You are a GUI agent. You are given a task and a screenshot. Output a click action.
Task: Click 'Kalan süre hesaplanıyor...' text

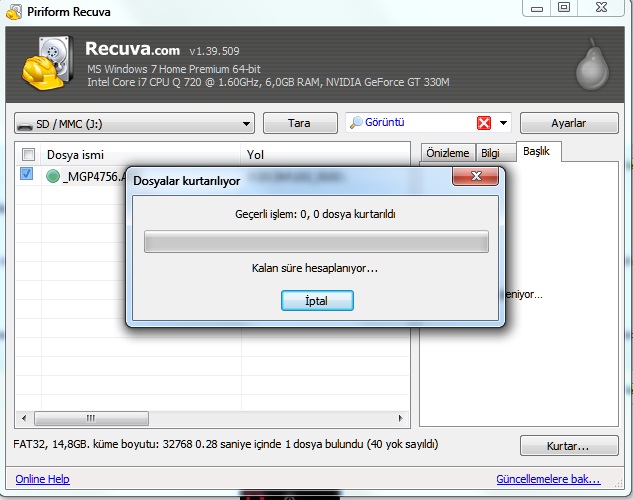pyautogui.click(x=315, y=268)
